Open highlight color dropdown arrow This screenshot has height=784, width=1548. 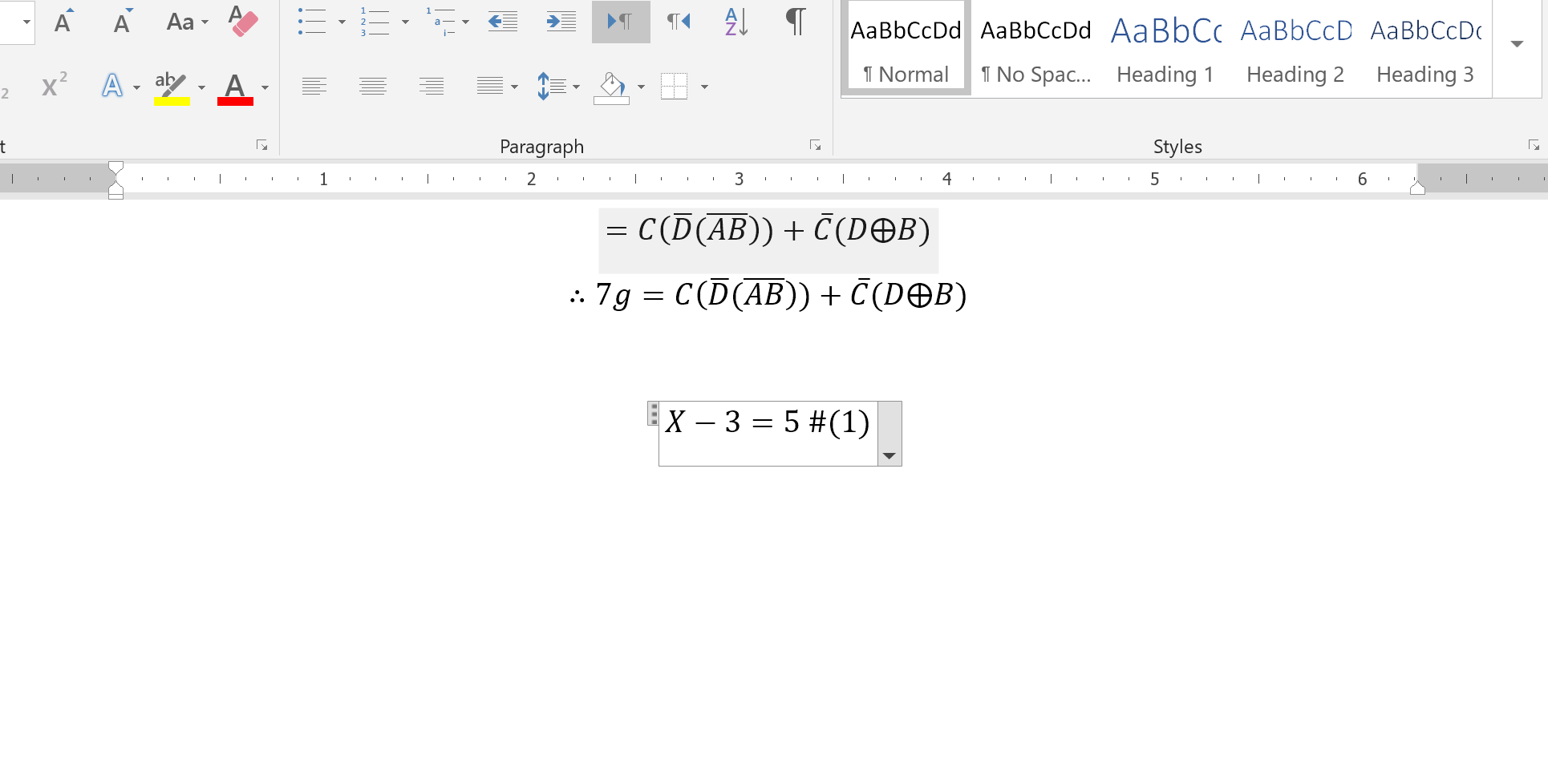tap(201, 87)
